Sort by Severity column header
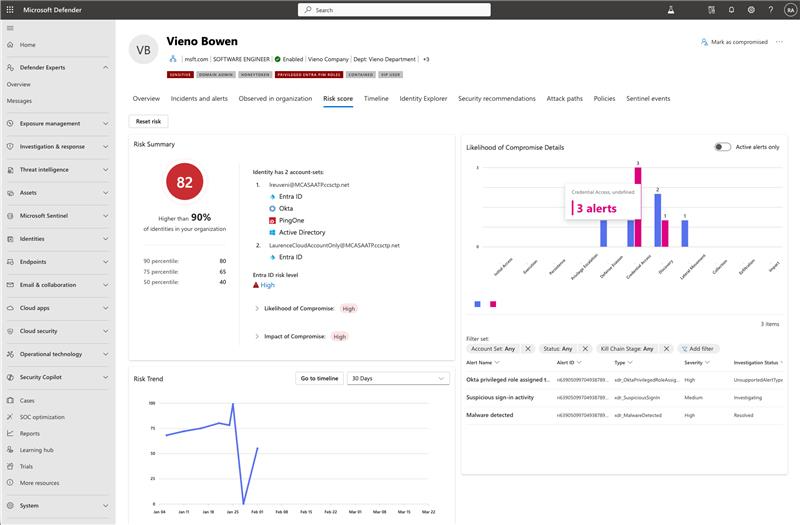 click(x=696, y=363)
